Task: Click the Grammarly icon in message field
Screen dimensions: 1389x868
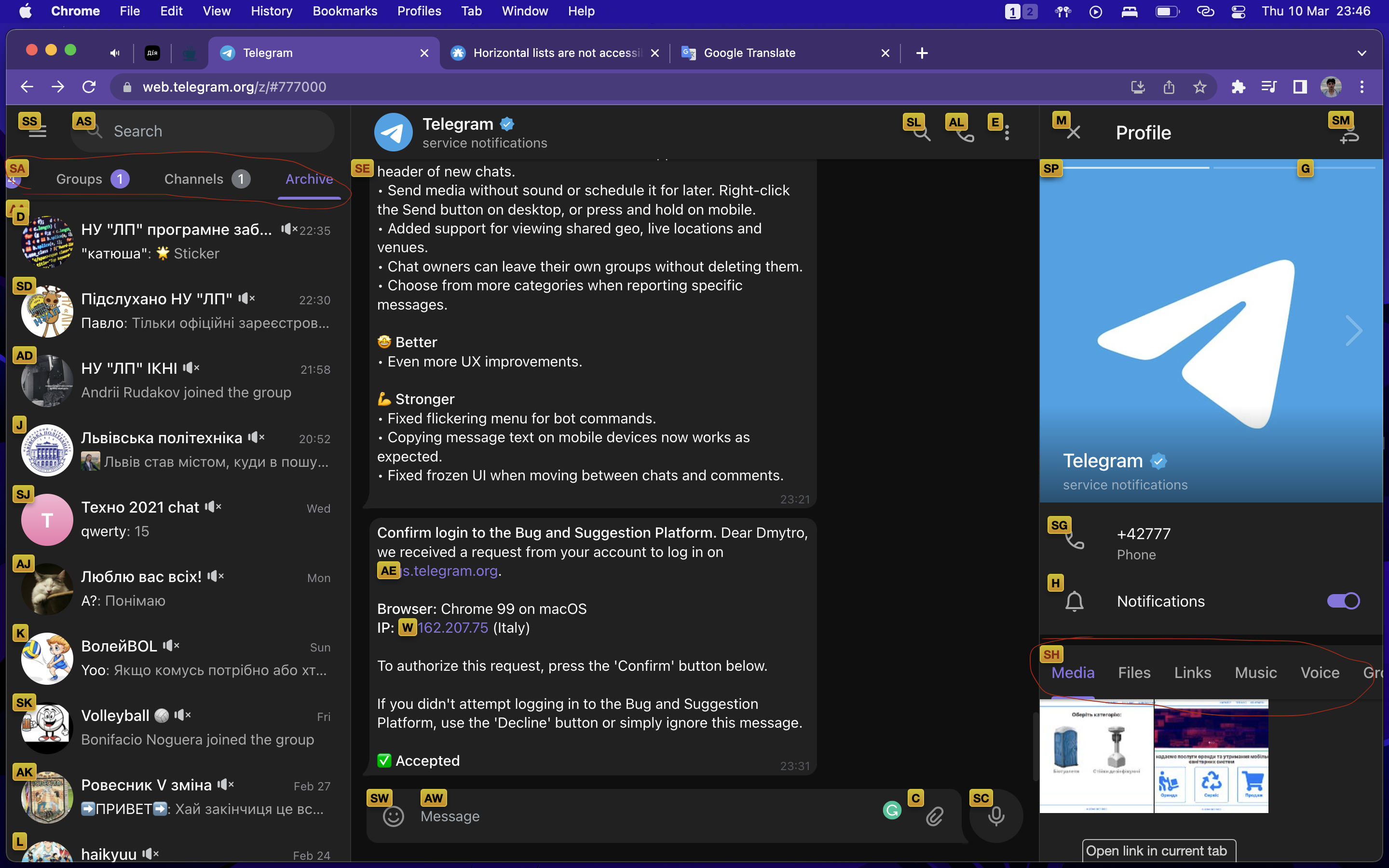Action: coord(892,810)
